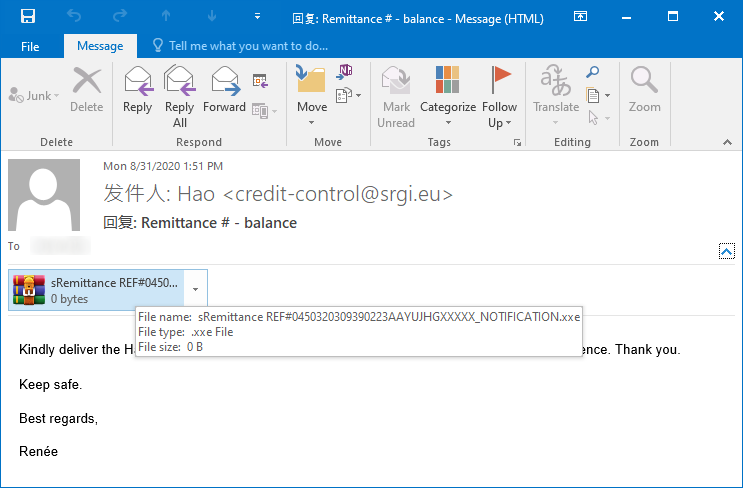Select the sRemittance attachment file
This screenshot has width=743, height=488.
[x=96, y=290]
